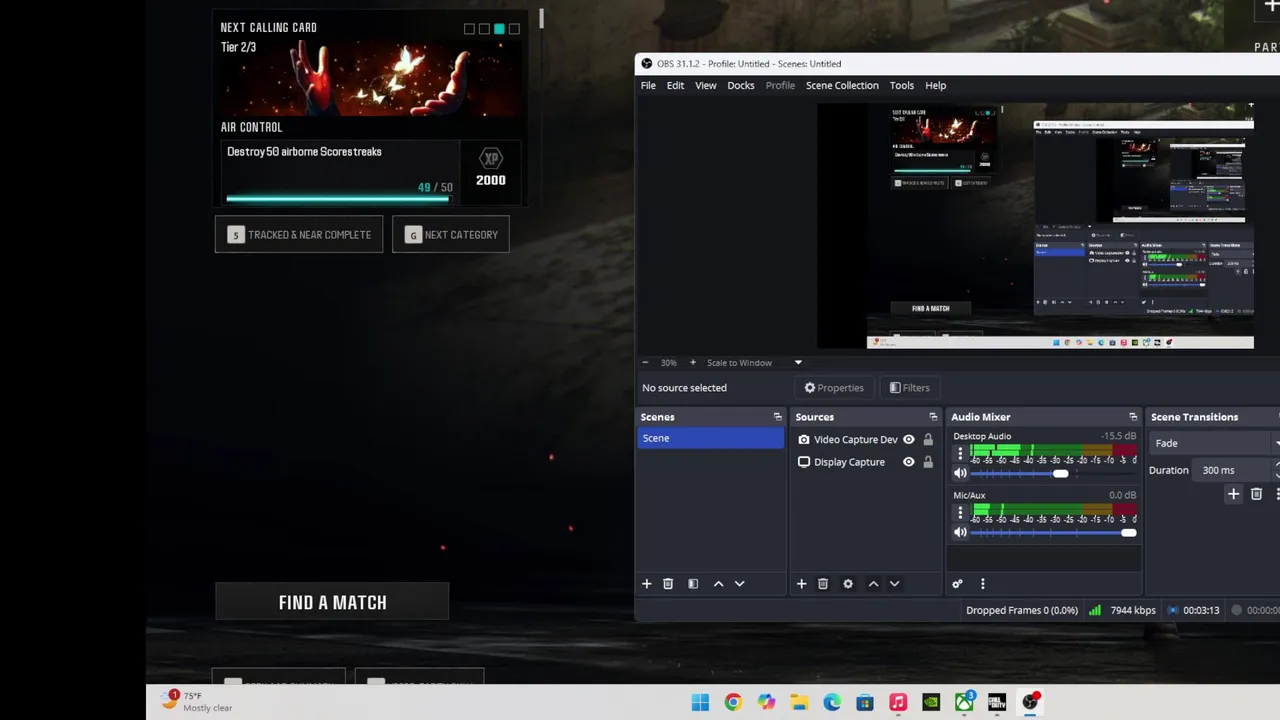Image resolution: width=1280 pixels, height=720 pixels.
Task: Click the OBS preview canvas
Action: [1035, 226]
